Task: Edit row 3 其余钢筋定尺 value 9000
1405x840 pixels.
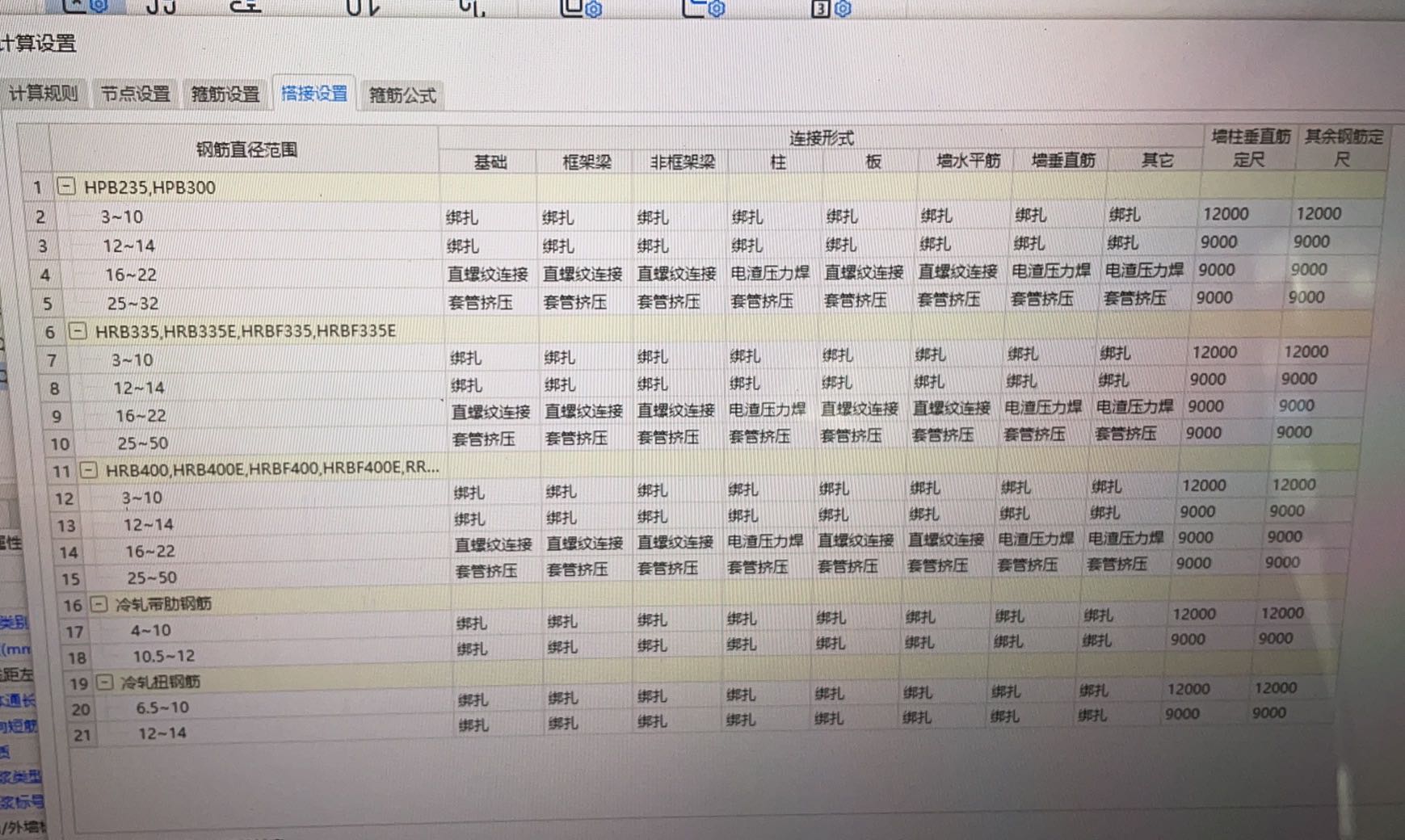Action: (1311, 241)
